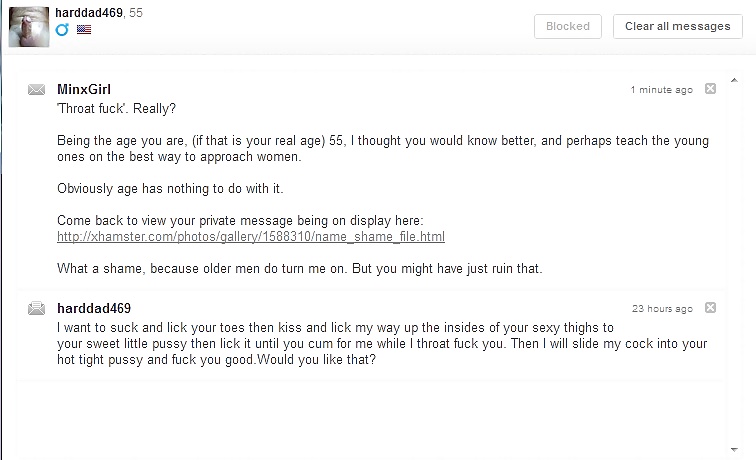Viewport: 756px width, 460px height.
Task: Click the '1 minute ago' timestamp
Action: point(662,90)
